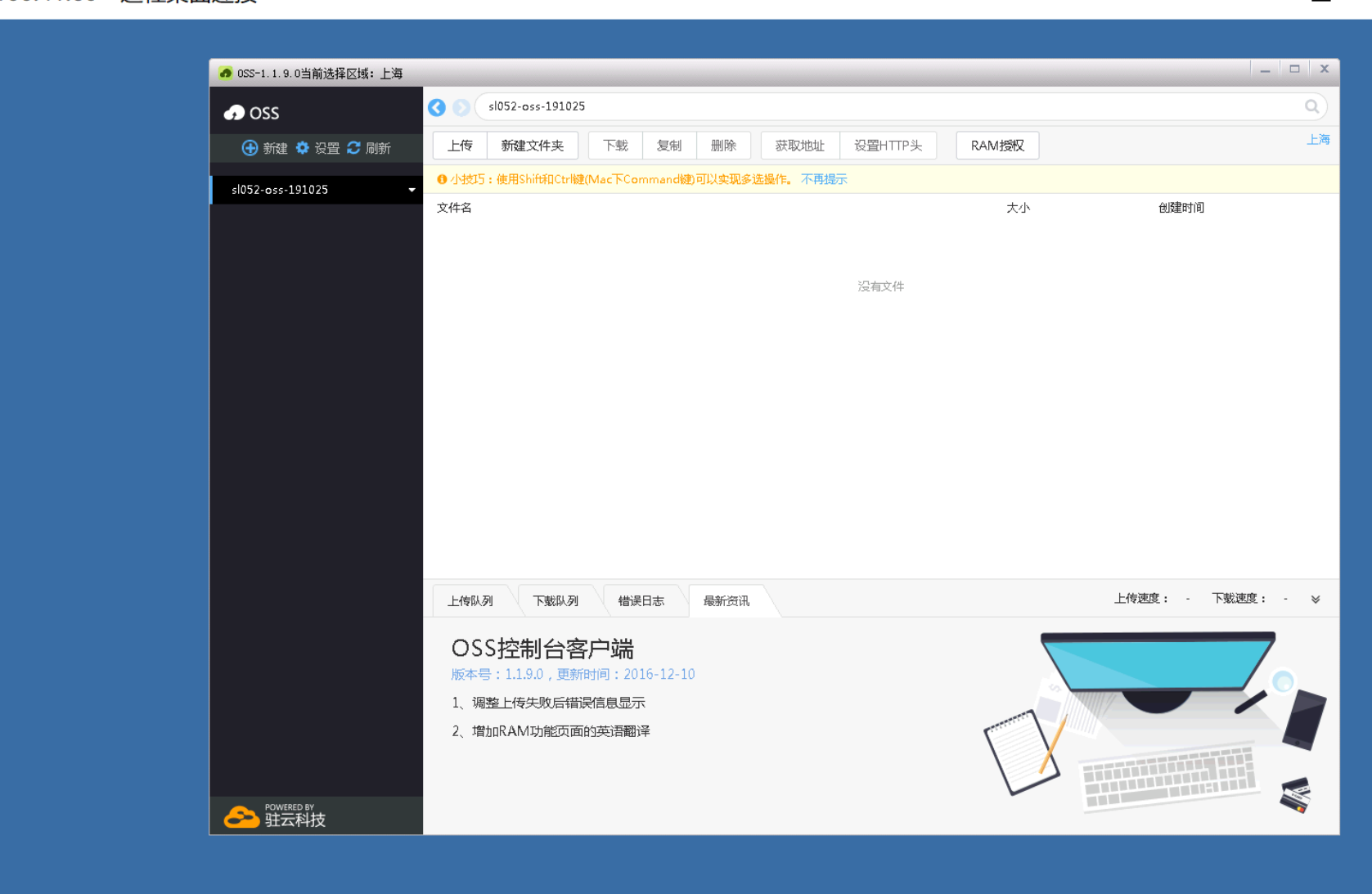
Task: Click note 增加RAM功能页面的英语翻译
Action: click(561, 731)
